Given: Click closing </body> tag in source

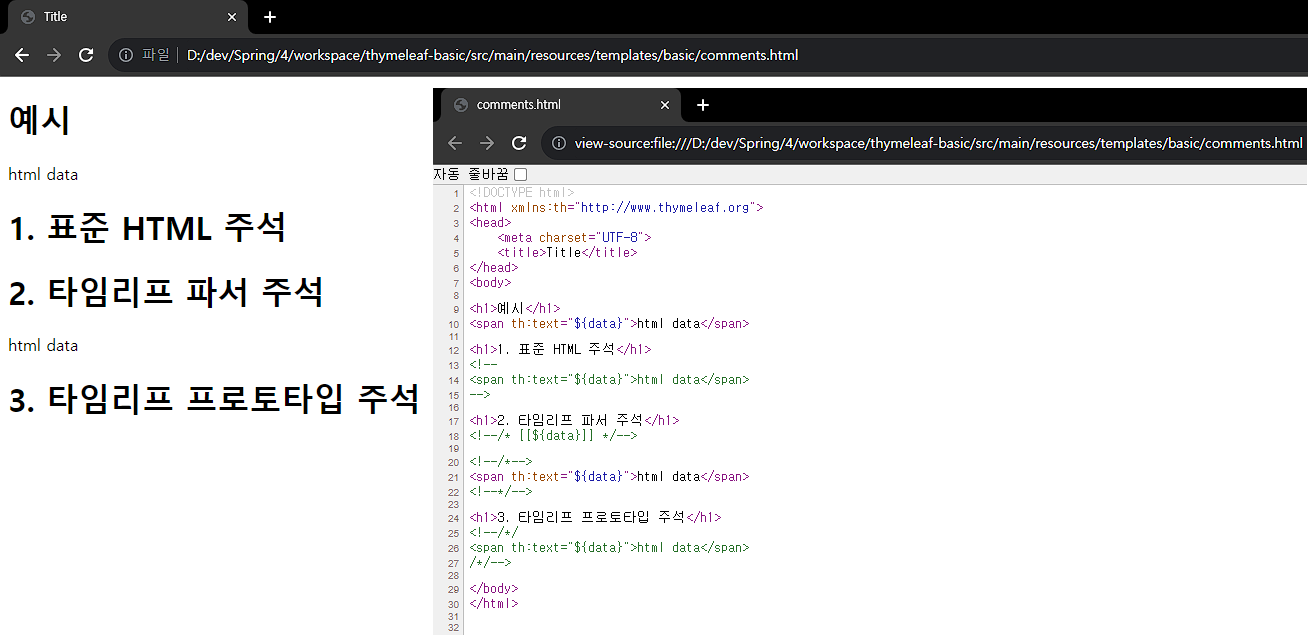Looking at the screenshot, I should 494,589.
